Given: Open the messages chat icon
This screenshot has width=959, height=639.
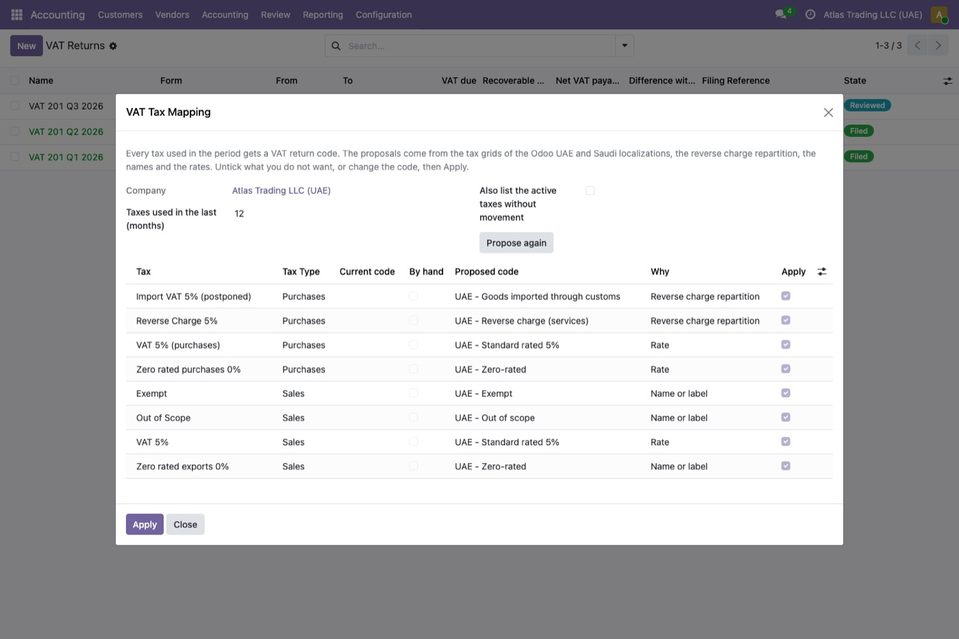Looking at the screenshot, I should (781, 14).
